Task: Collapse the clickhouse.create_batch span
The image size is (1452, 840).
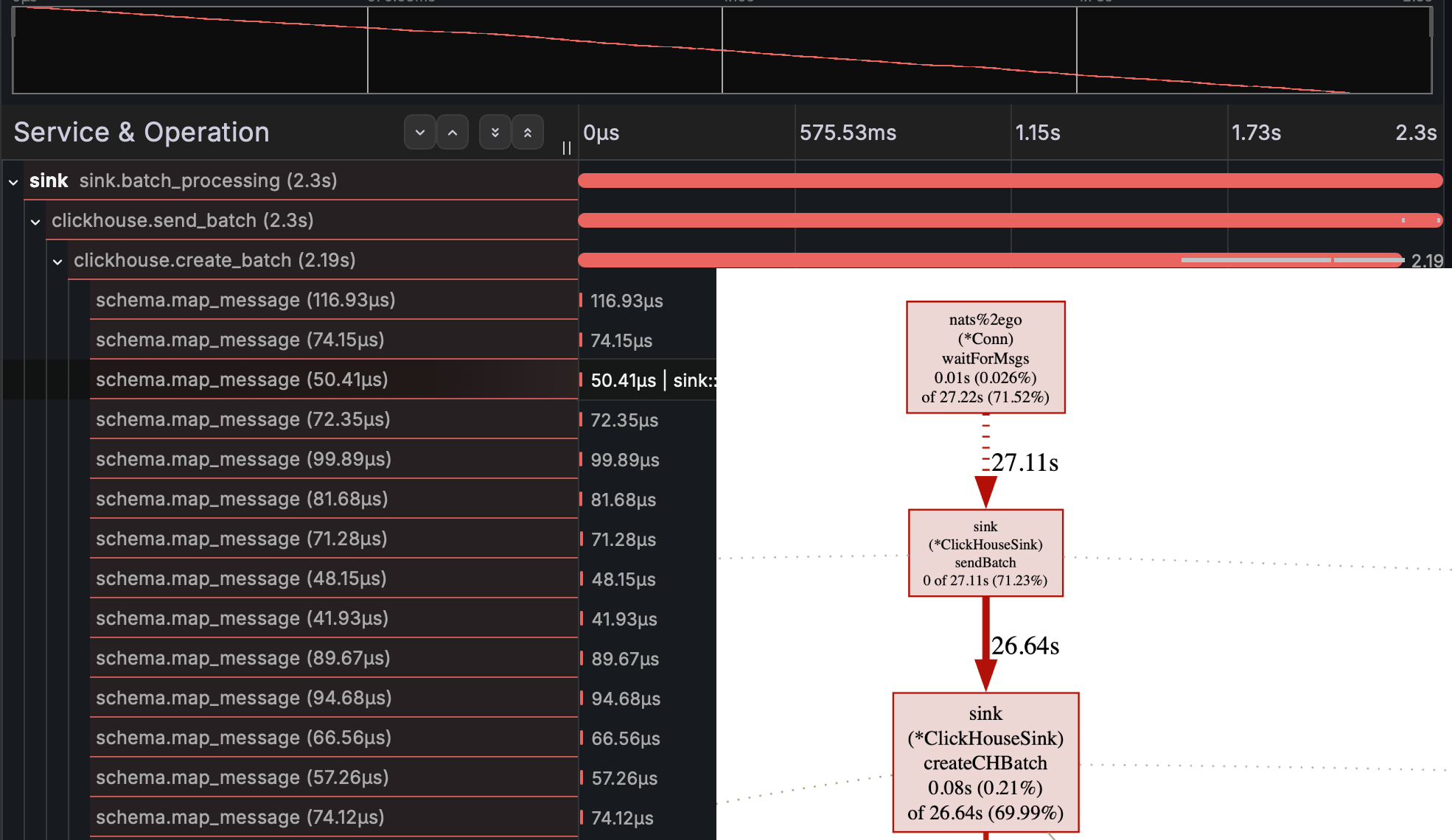Action: [57, 261]
